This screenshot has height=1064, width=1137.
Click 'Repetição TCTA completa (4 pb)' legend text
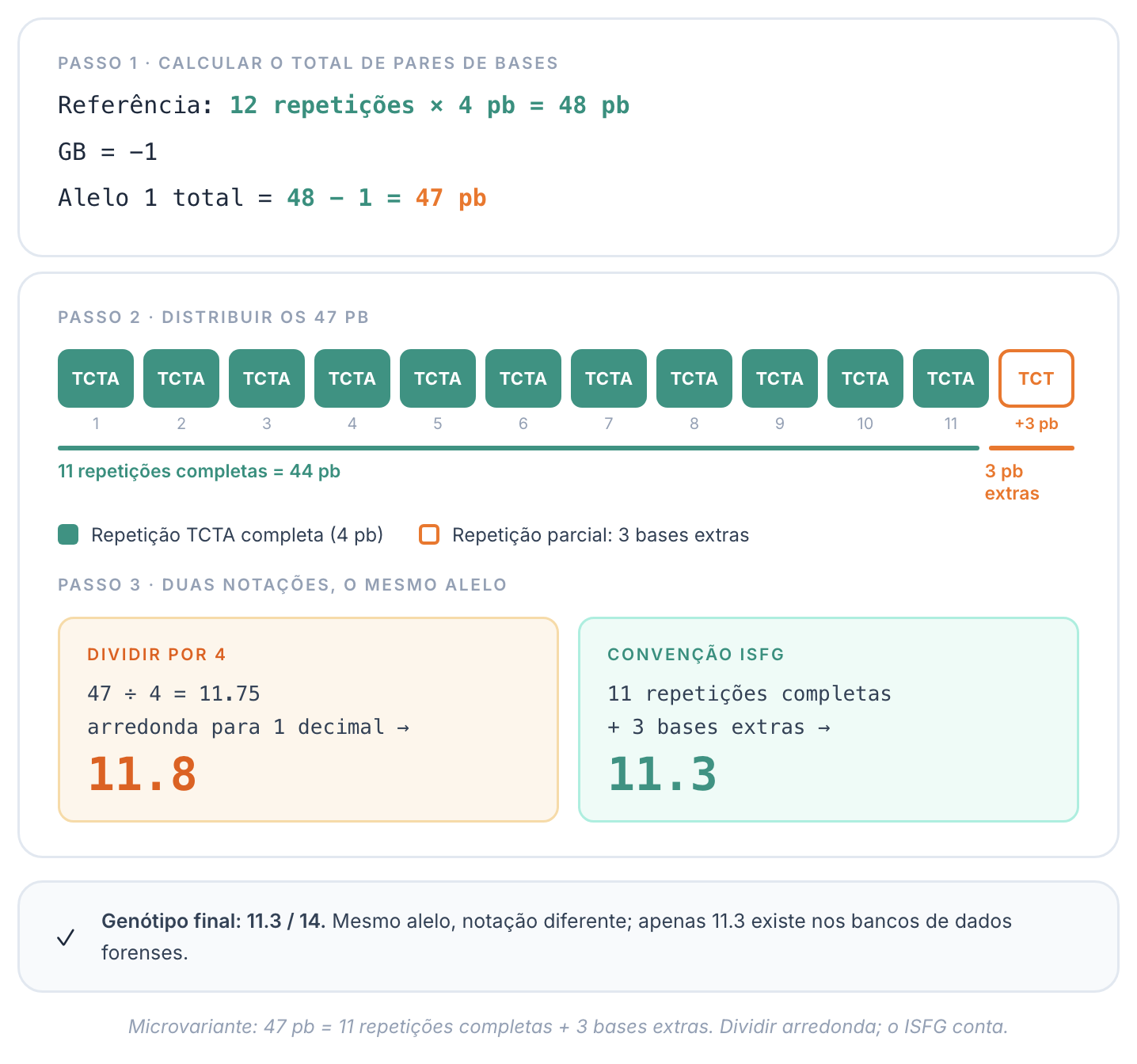click(x=238, y=535)
